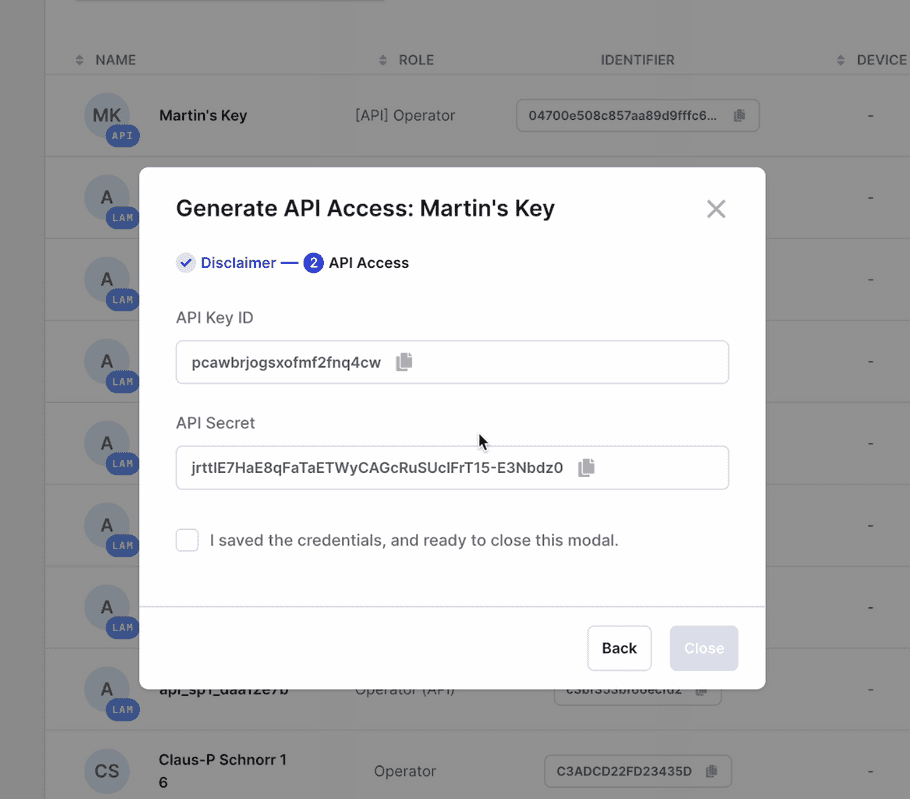The image size is (910, 799).
Task: Copy the API Key ID value
Action: pyautogui.click(x=404, y=362)
